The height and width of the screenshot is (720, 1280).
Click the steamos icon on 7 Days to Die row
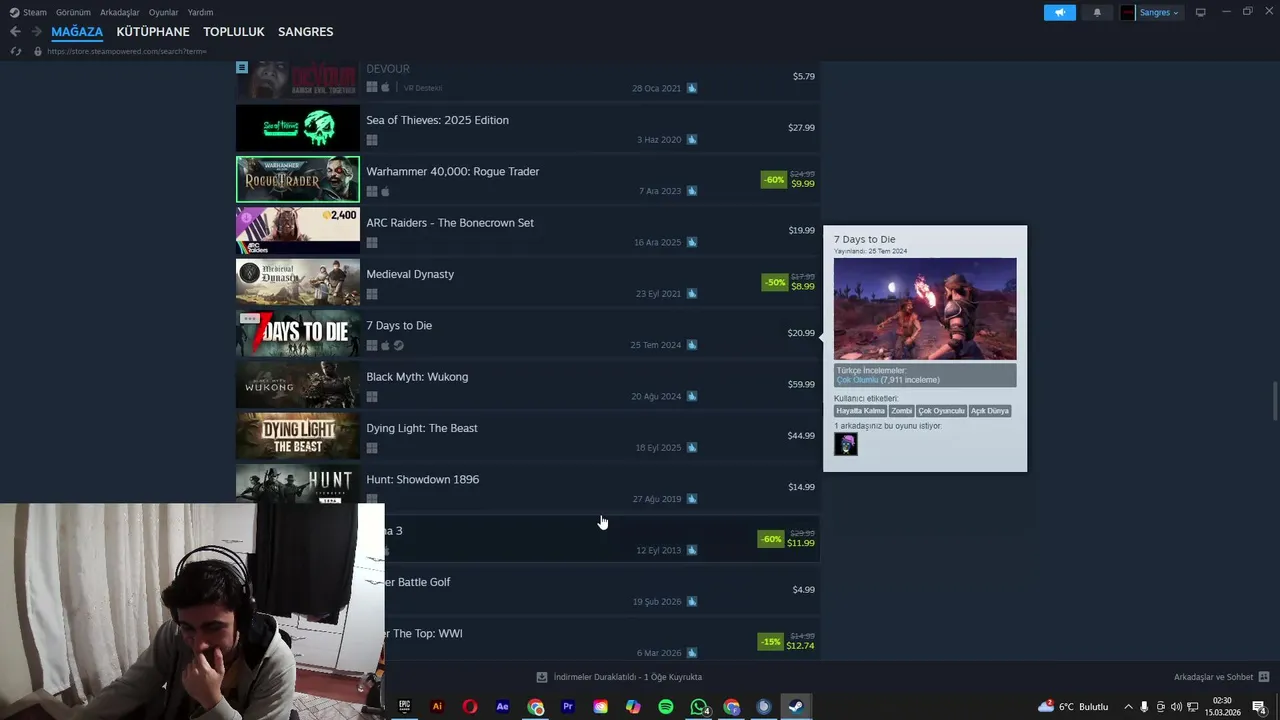coord(399,345)
